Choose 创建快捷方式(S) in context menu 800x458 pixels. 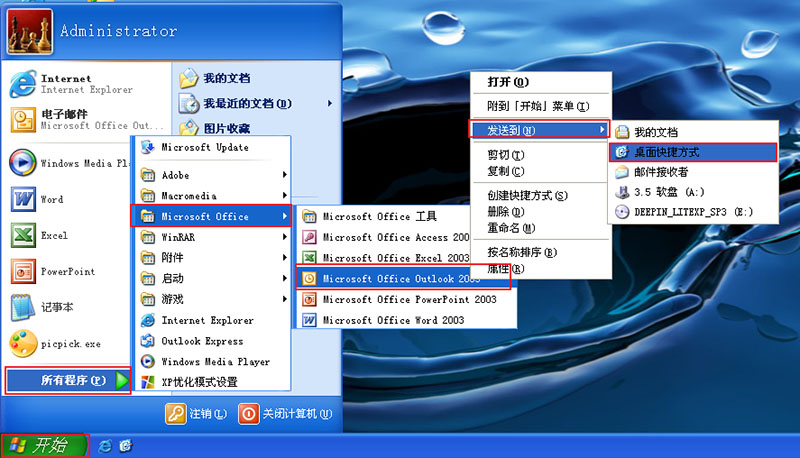[x=540, y=195]
